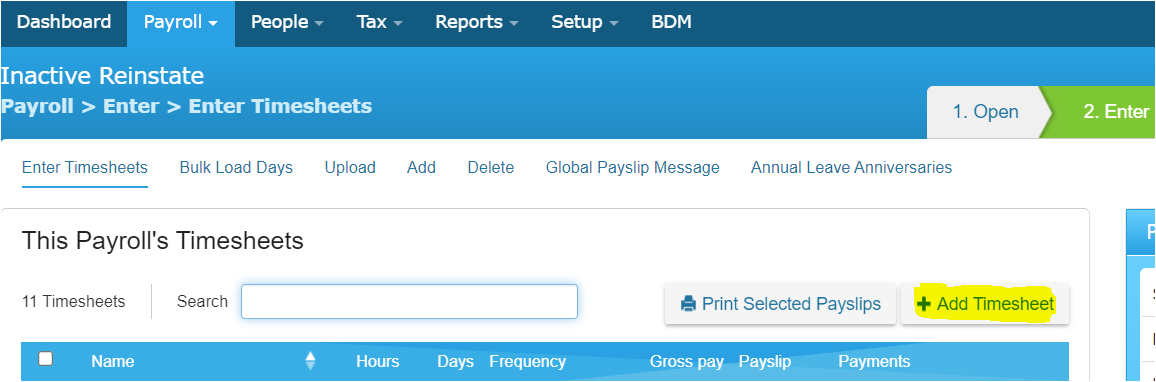Click the 11 Timesheets count text
This screenshot has height=382, width=1156.
[74, 302]
